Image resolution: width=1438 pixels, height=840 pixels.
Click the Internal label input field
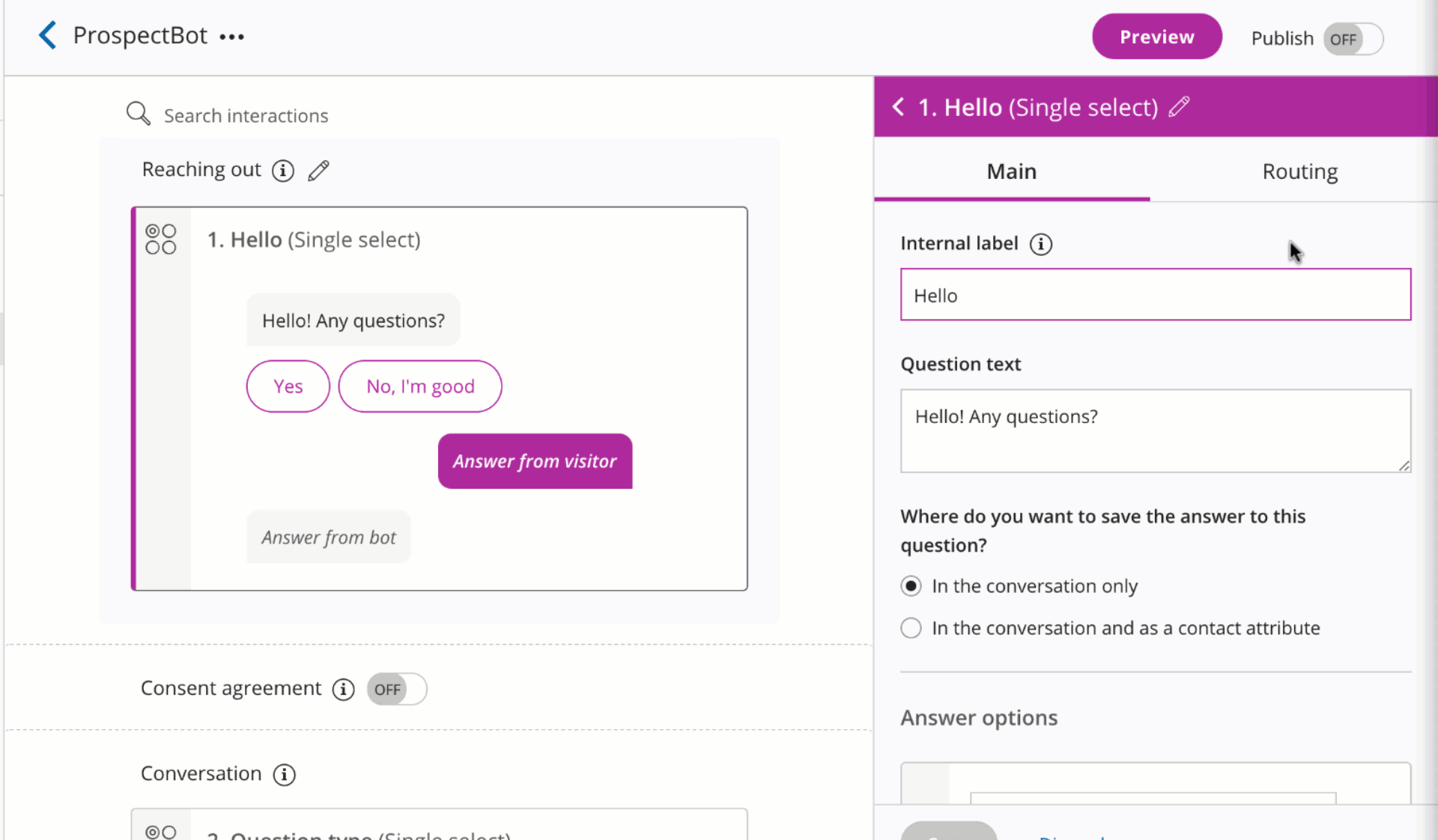1156,295
